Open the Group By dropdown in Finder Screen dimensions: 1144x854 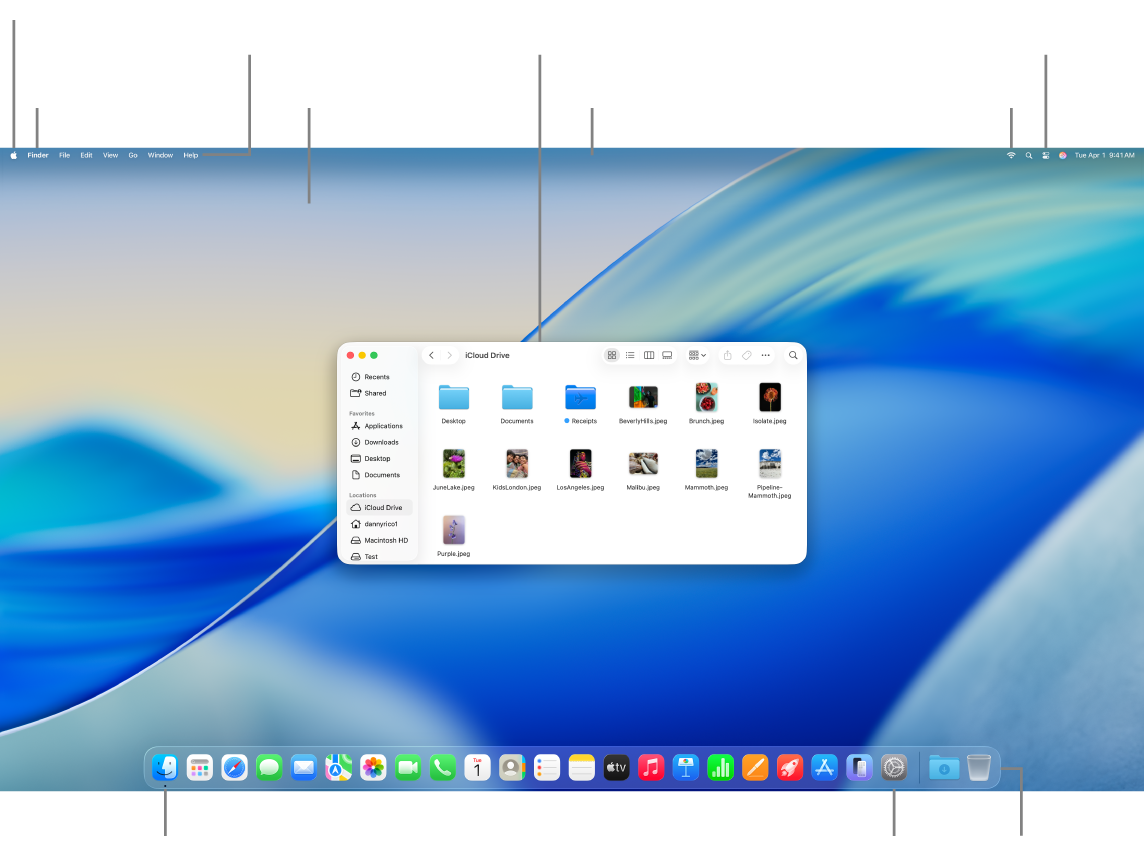coord(697,355)
